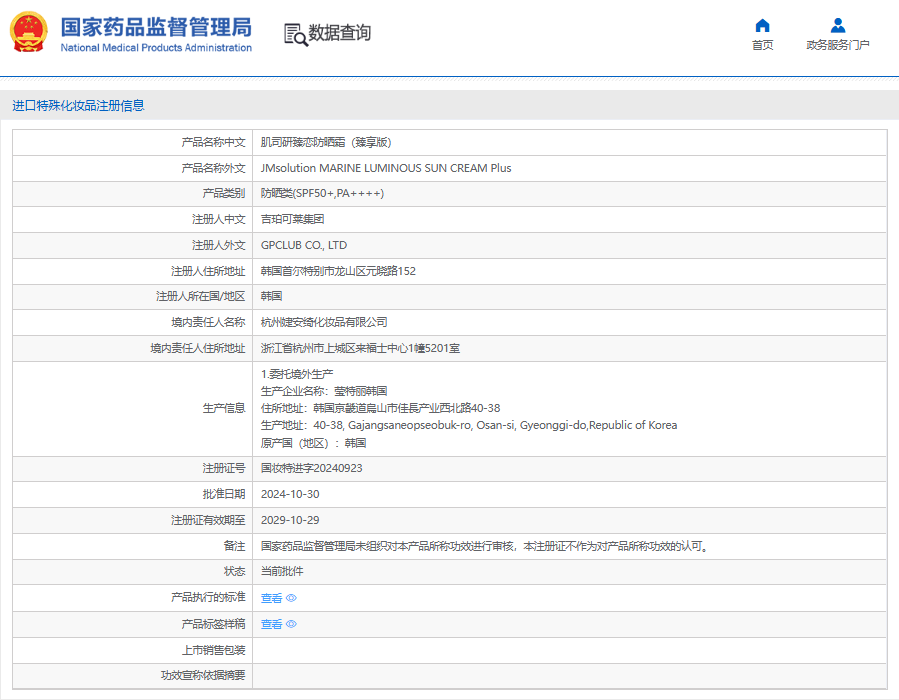Click the registration number 国妆特进字20240923
899x700 pixels.
(311, 468)
